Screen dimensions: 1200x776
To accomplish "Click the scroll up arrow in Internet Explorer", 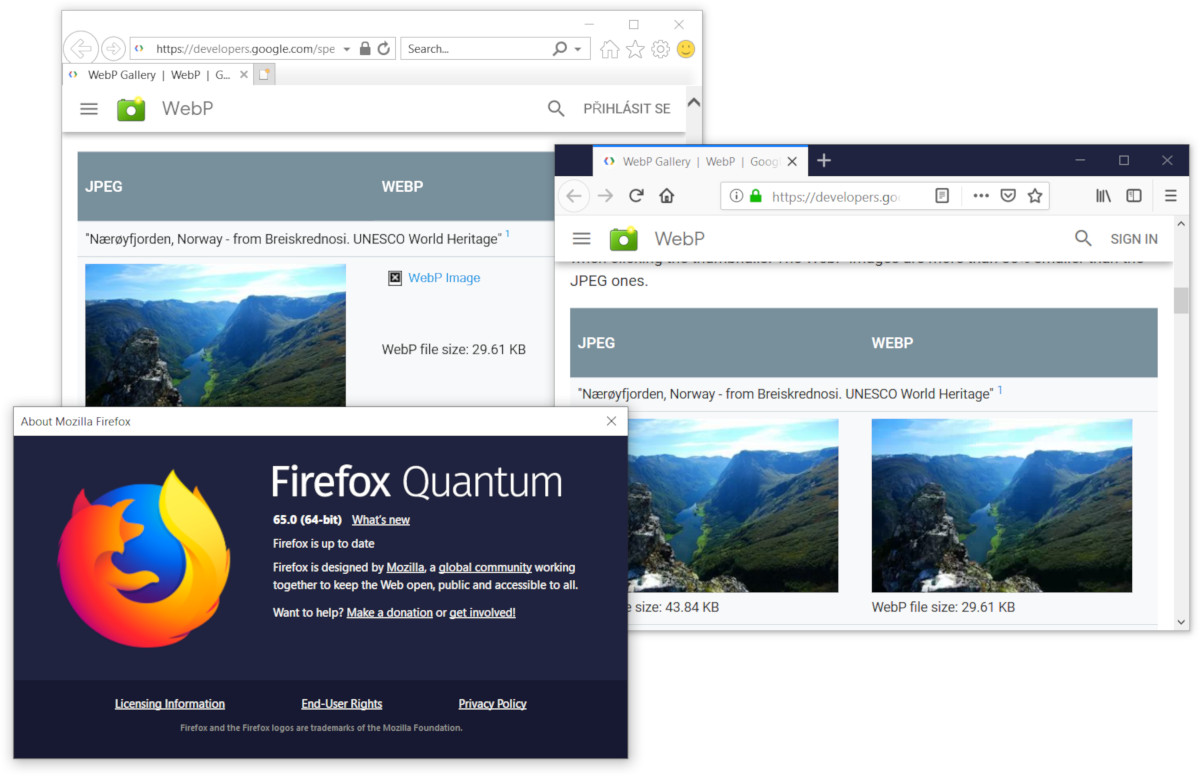I will coord(694,101).
